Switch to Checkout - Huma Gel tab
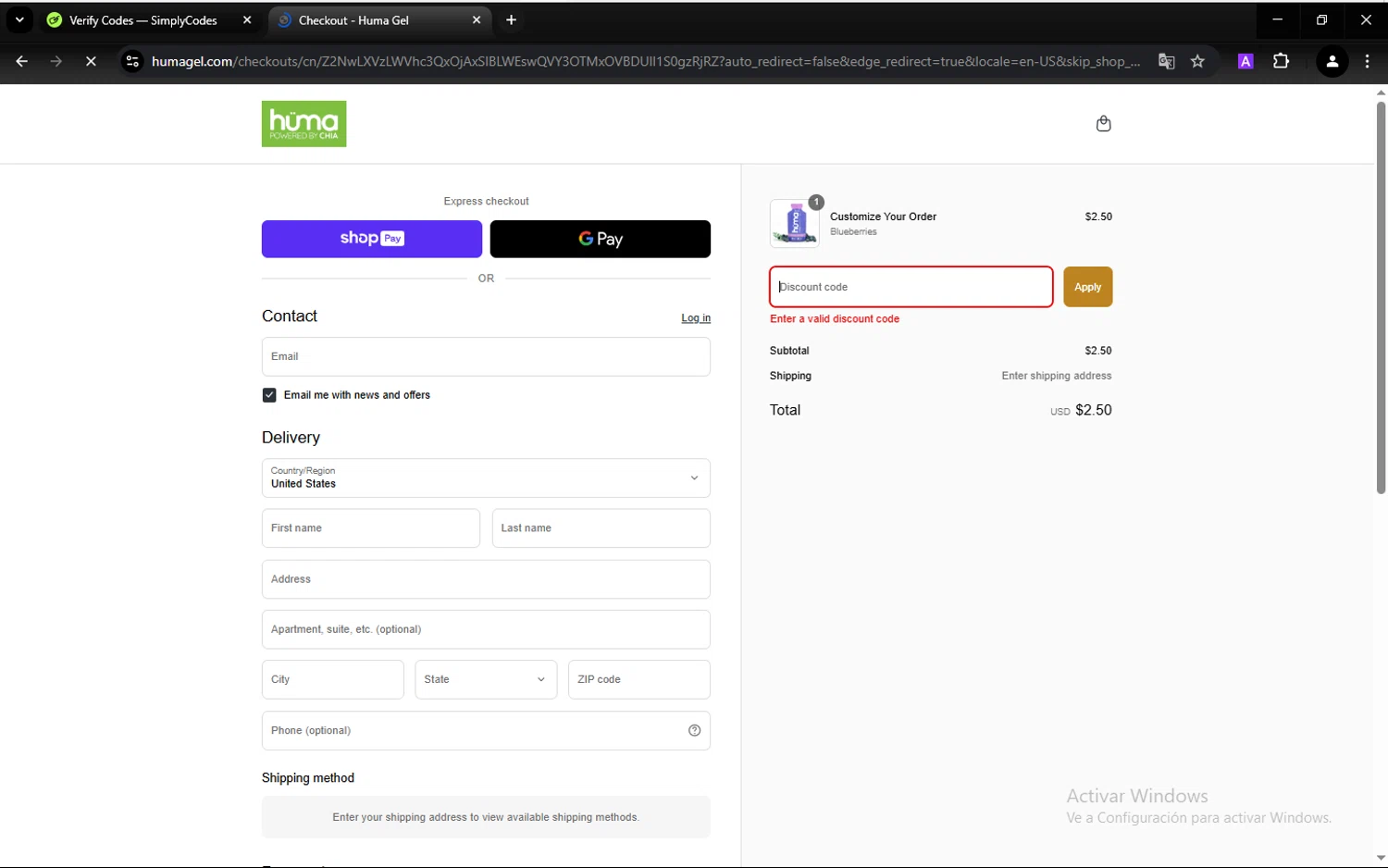The image size is (1388, 868). tap(380, 19)
